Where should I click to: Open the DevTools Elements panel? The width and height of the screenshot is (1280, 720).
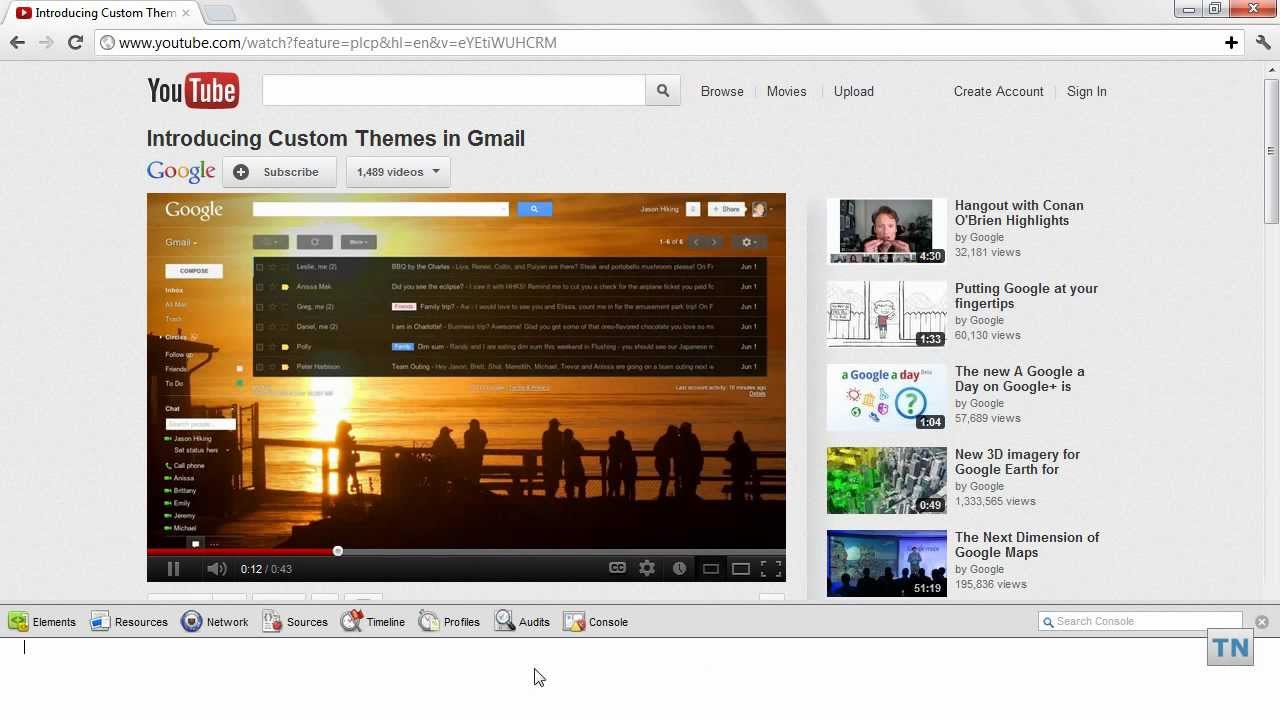42,622
